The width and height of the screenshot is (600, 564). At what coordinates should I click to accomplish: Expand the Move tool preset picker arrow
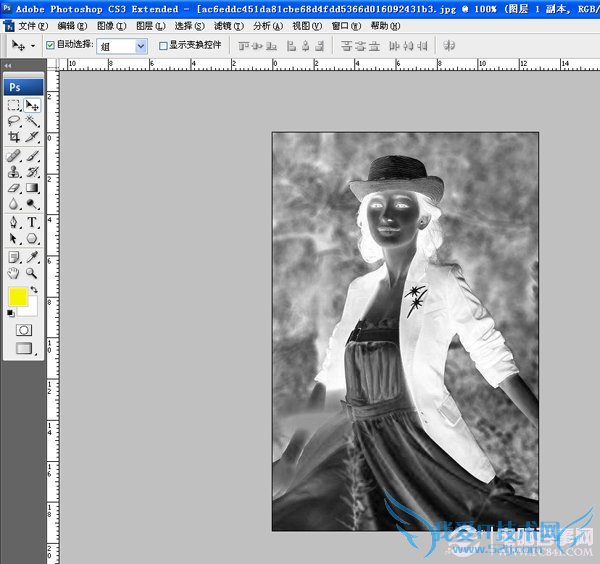coord(32,46)
